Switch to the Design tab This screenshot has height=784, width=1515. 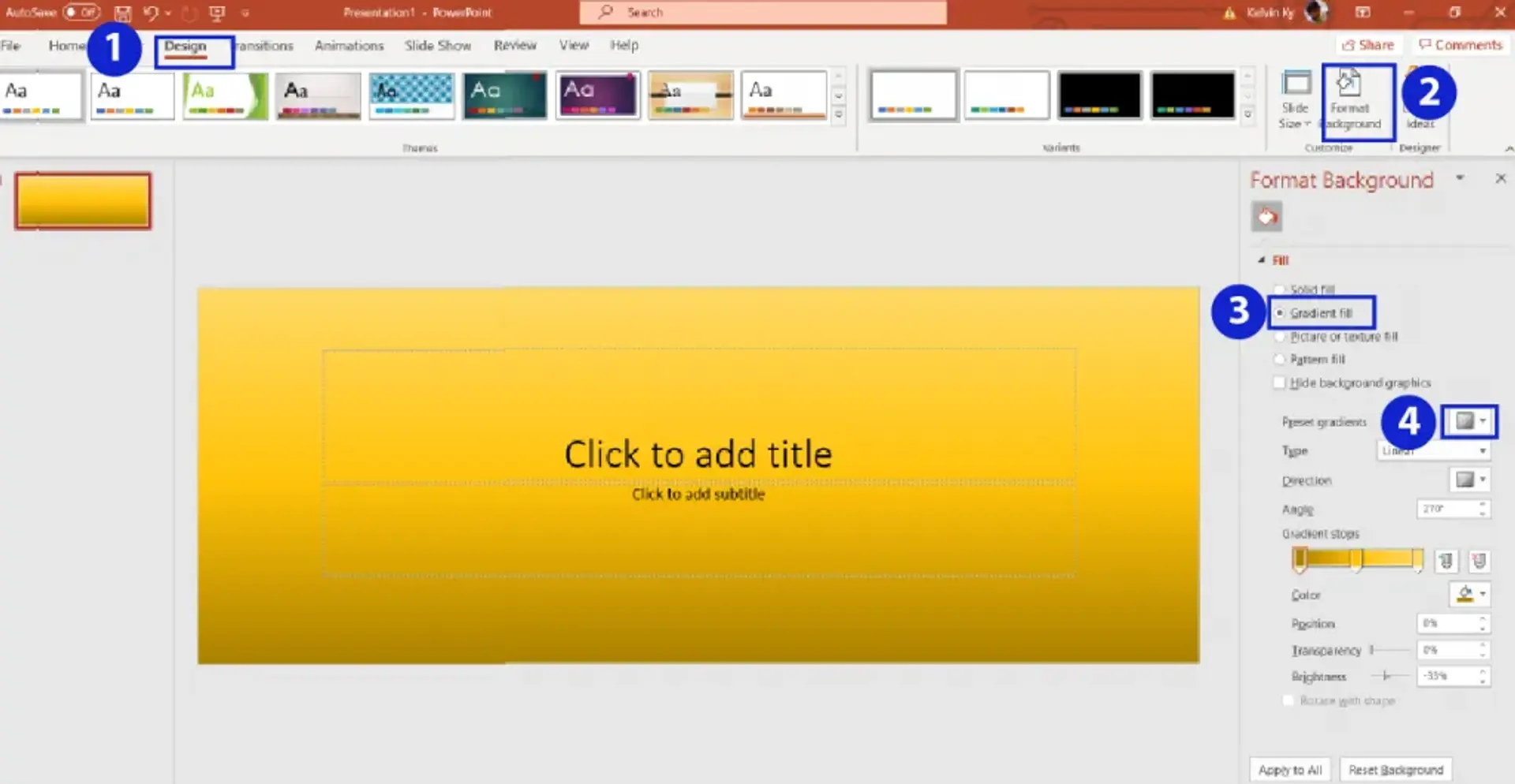pyautogui.click(x=185, y=46)
